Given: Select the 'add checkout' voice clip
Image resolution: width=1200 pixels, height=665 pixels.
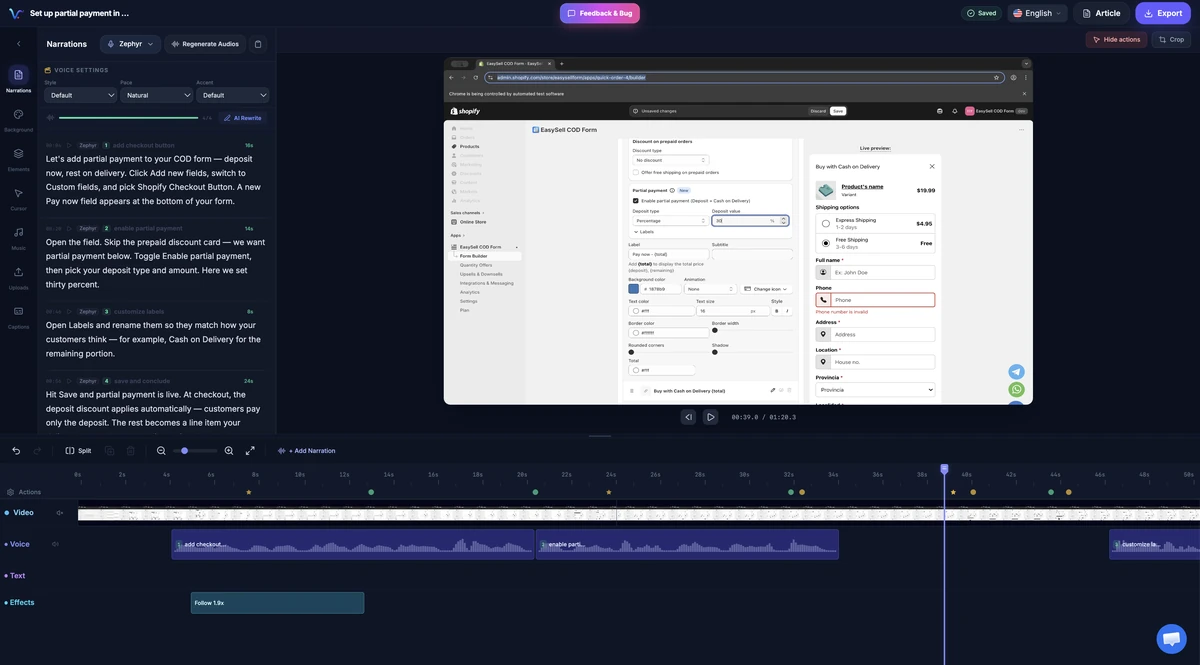Looking at the screenshot, I should tap(353, 544).
